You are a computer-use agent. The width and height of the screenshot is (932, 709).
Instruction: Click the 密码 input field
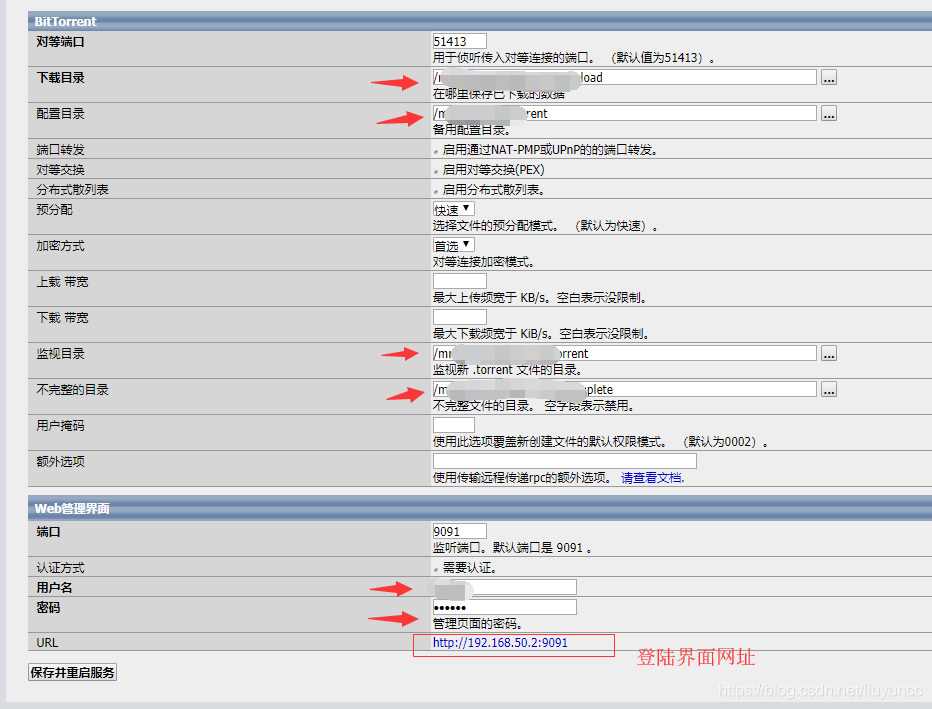tap(505, 607)
